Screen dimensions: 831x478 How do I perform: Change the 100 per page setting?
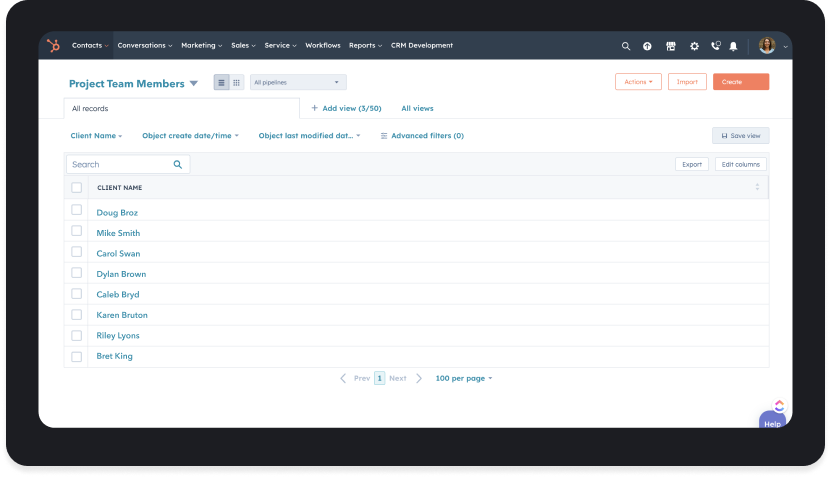(x=464, y=378)
